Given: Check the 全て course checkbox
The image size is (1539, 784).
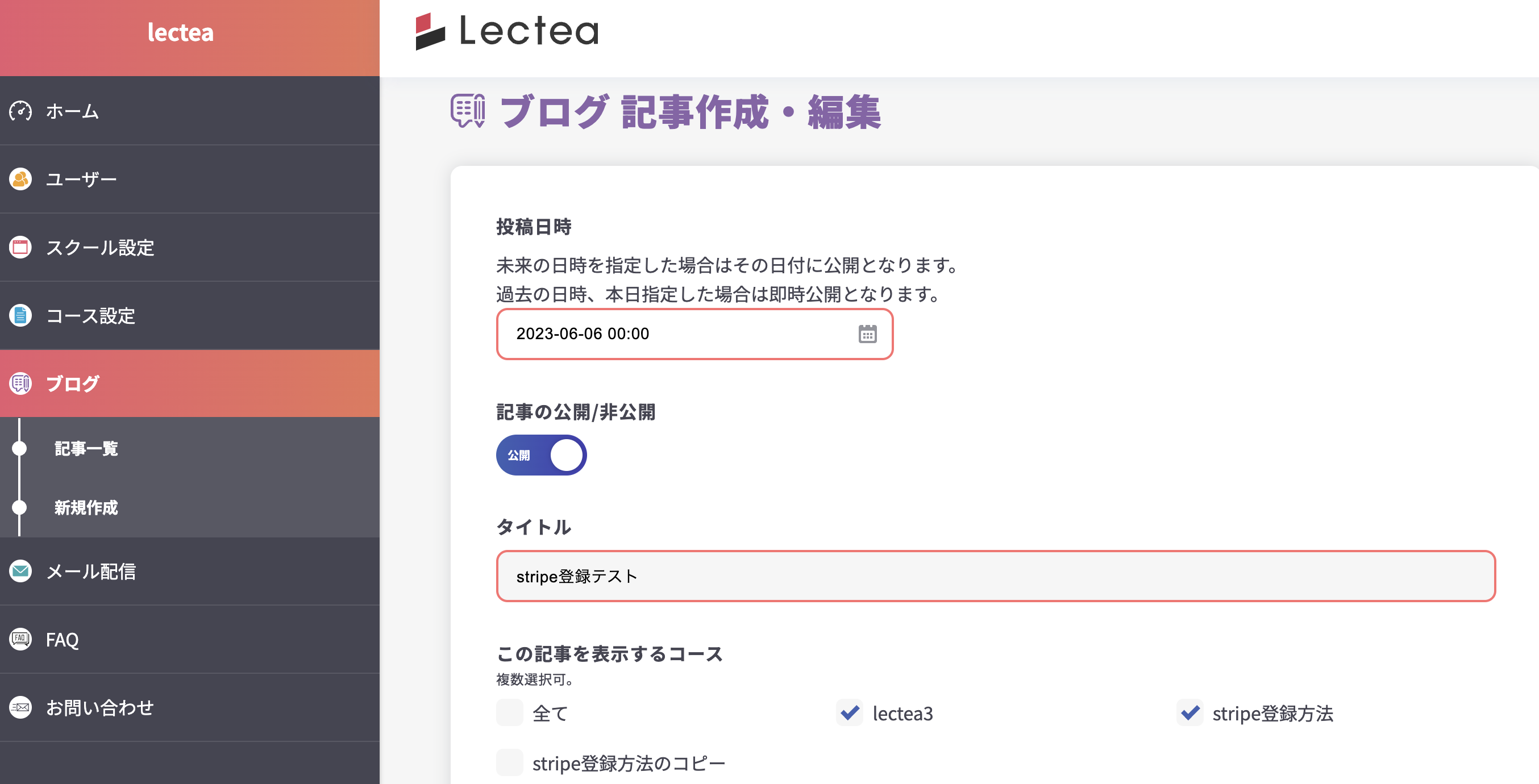Looking at the screenshot, I should point(510,713).
